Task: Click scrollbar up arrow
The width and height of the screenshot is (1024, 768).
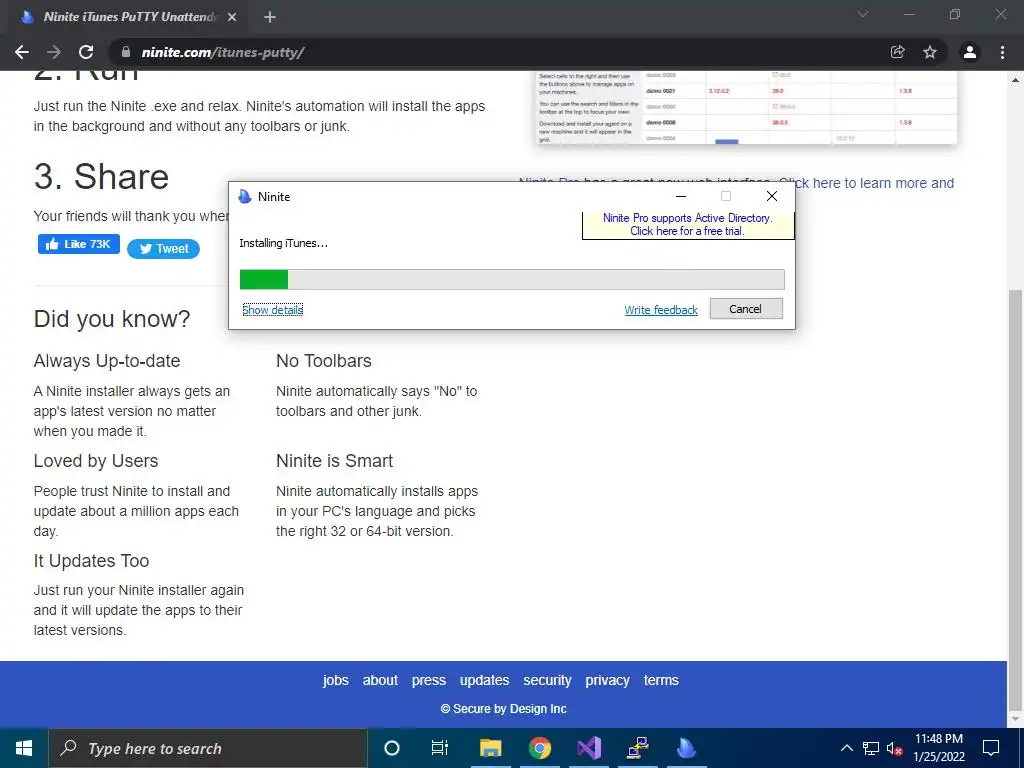Action: click(1015, 80)
